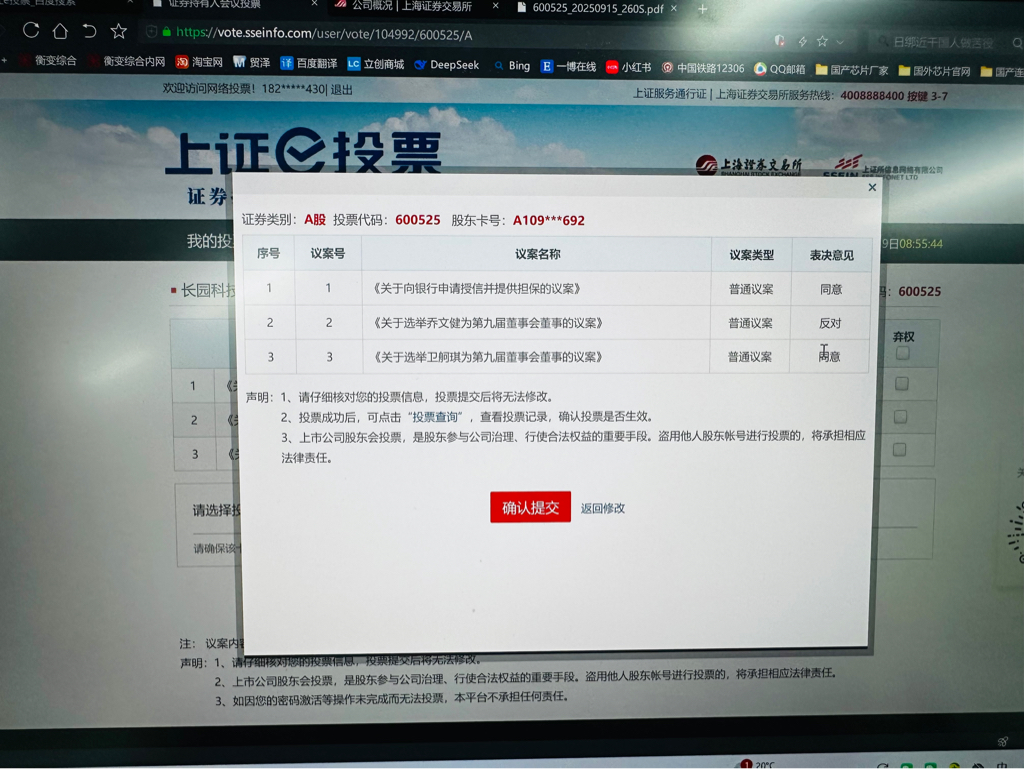1024x769 pixels.
Task: Open 国外芯片官网 bookmark folder
Action: point(934,71)
